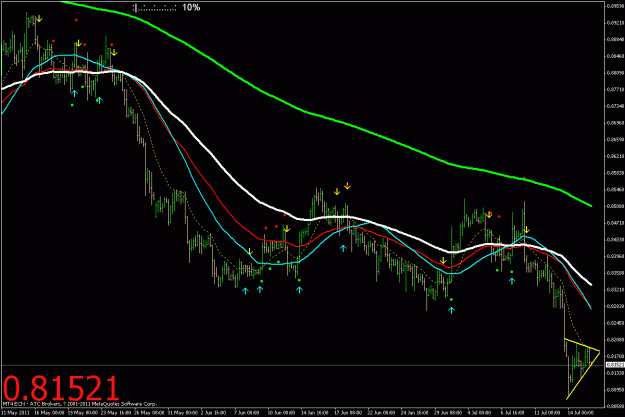Click the "17 Jun 08:00" time axis label

pos(347,413)
